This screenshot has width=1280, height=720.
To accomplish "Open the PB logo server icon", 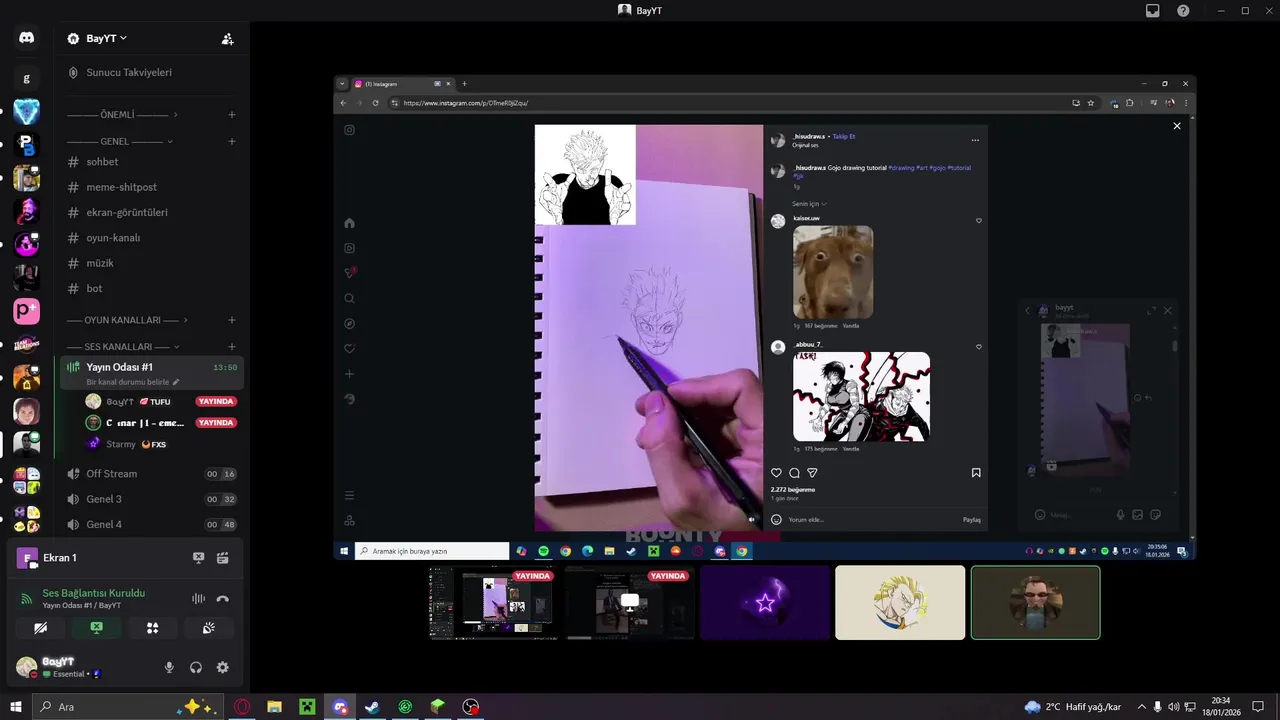I will (x=26, y=145).
